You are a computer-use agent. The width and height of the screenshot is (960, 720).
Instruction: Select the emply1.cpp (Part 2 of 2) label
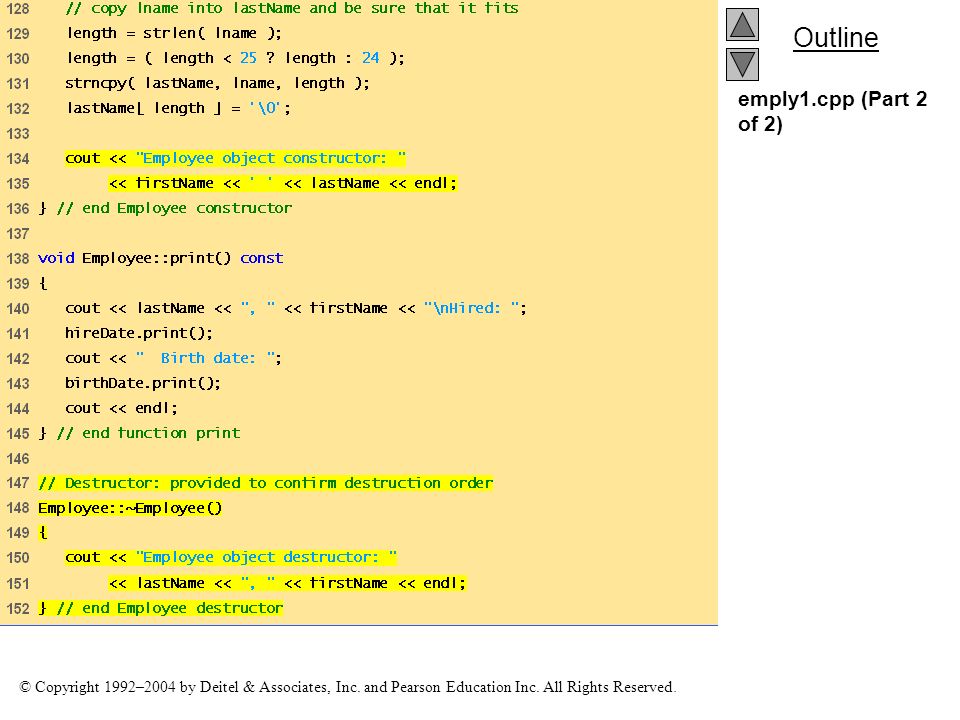(x=832, y=111)
